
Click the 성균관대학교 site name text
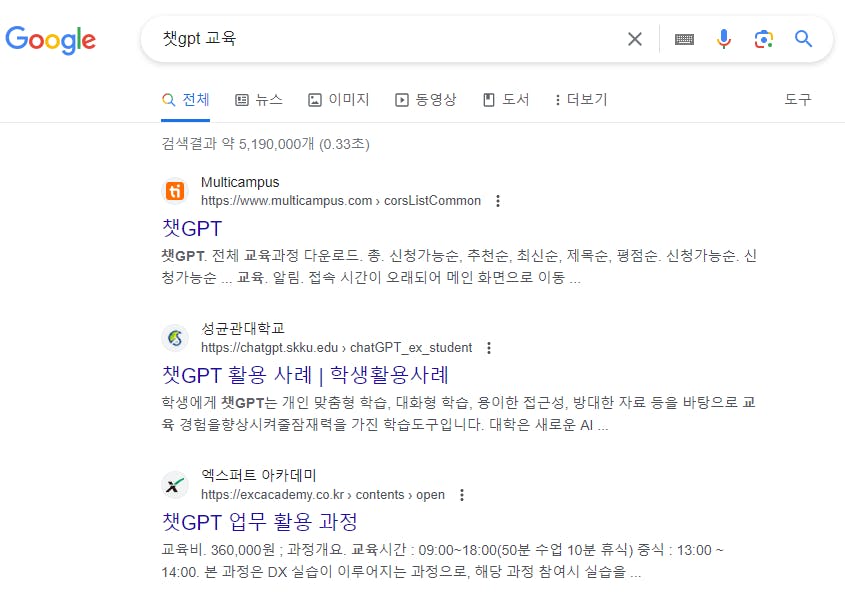243,329
